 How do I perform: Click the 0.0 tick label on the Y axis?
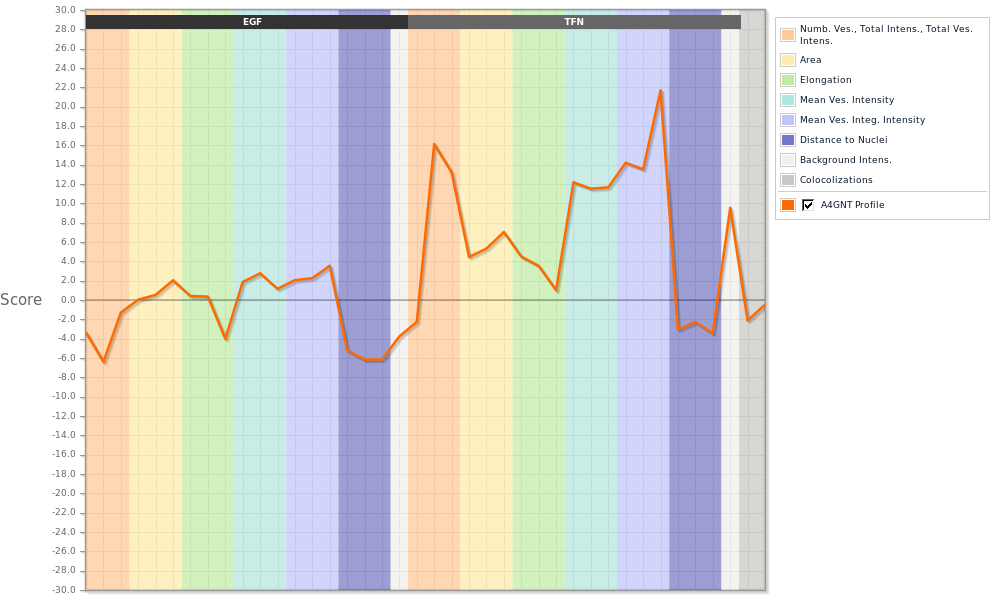coord(66,300)
